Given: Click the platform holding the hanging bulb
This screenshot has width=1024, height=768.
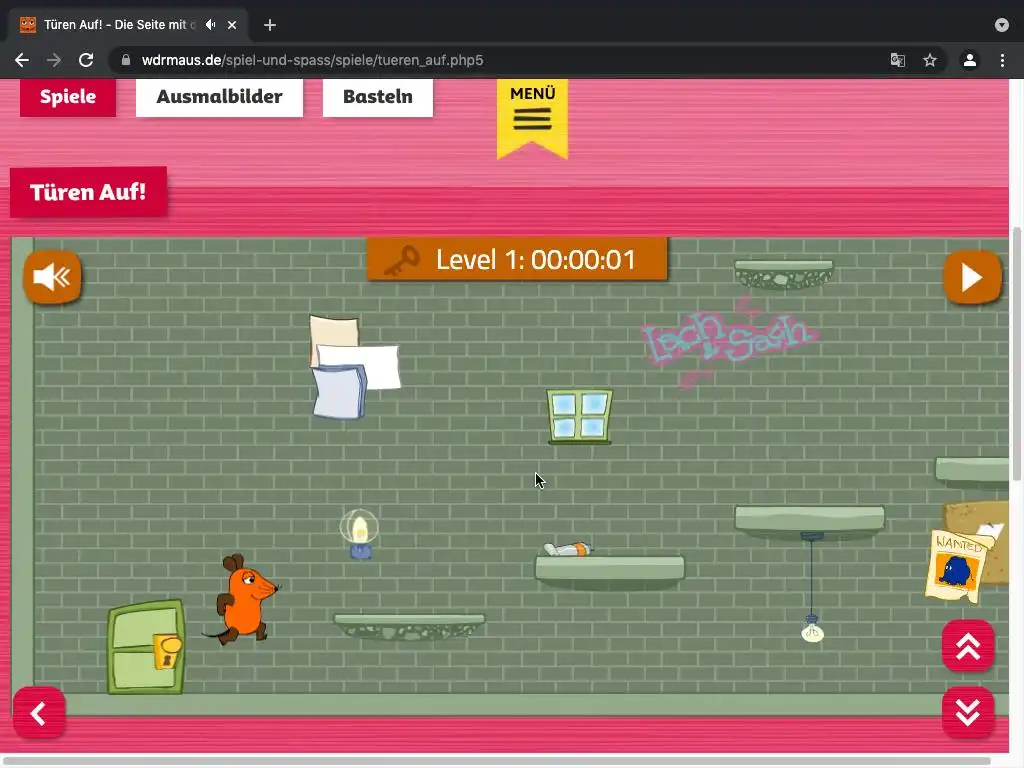Looking at the screenshot, I should tap(810, 522).
